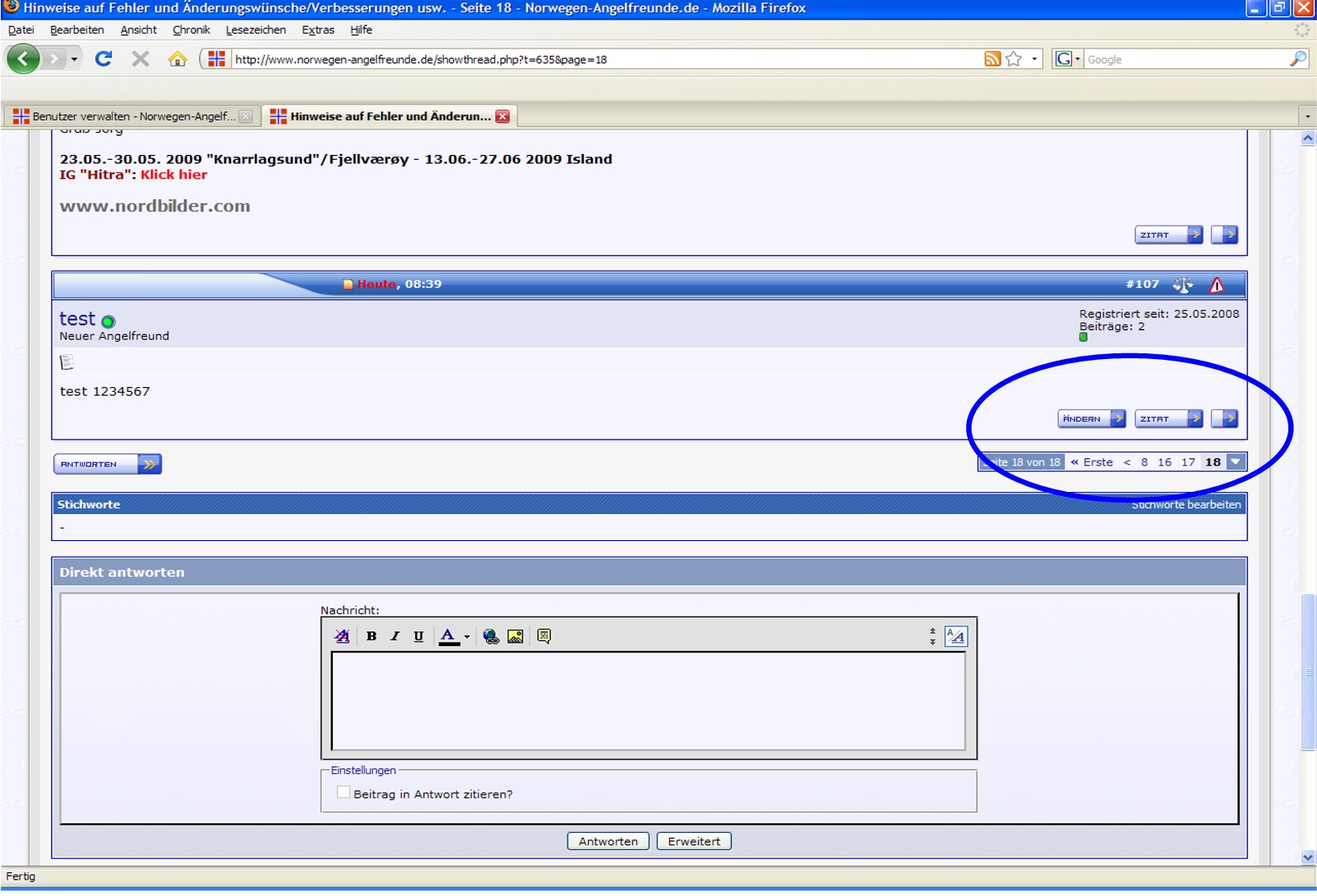Click the ÄNDERN button on test post

click(1091, 419)
